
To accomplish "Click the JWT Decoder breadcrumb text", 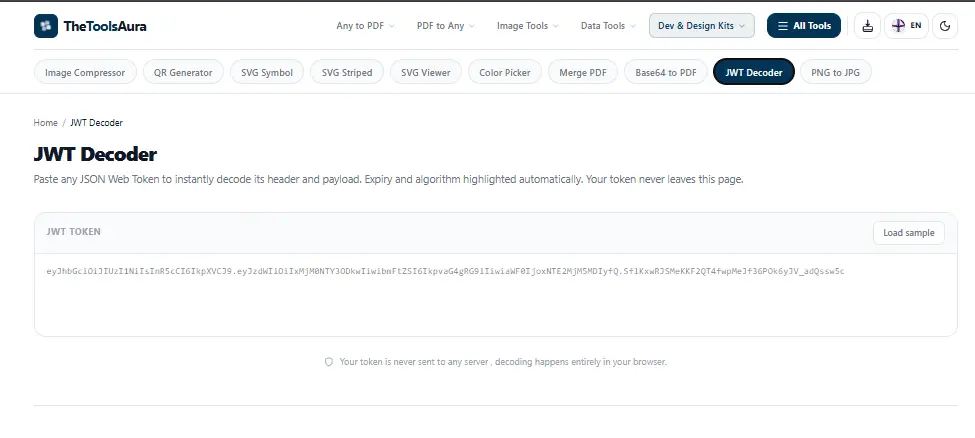I will (x=96, y=123).
